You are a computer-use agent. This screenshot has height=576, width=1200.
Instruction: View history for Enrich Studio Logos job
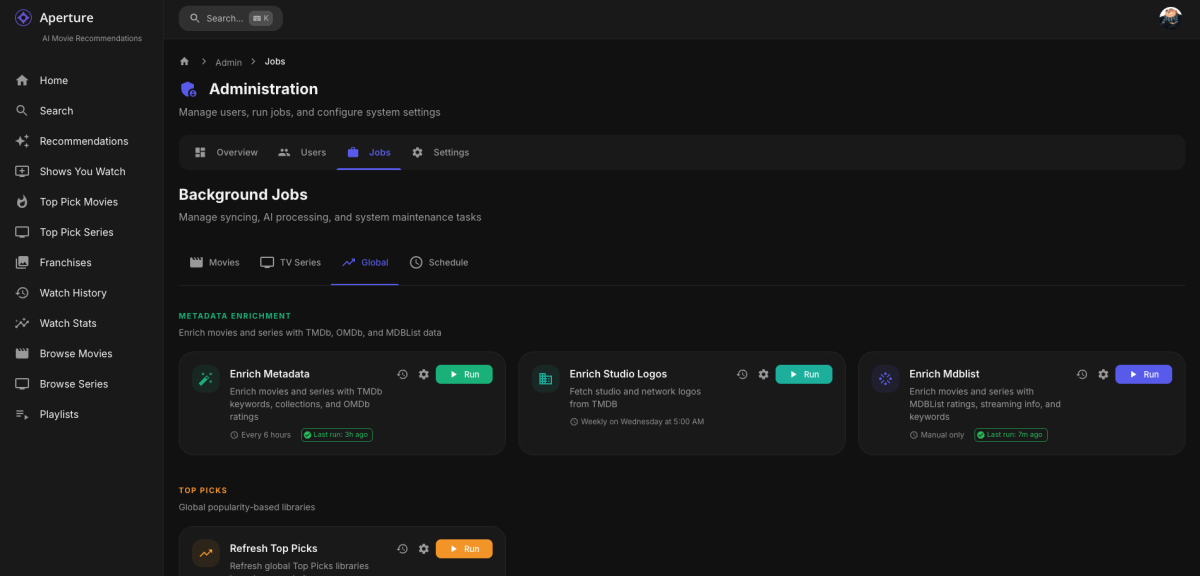pos(742,374)
